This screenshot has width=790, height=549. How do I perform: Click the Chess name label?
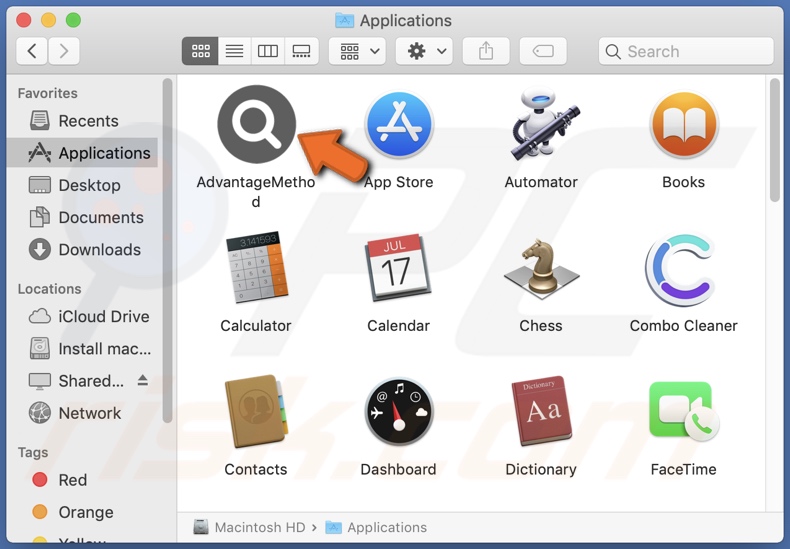pos(541,326)
